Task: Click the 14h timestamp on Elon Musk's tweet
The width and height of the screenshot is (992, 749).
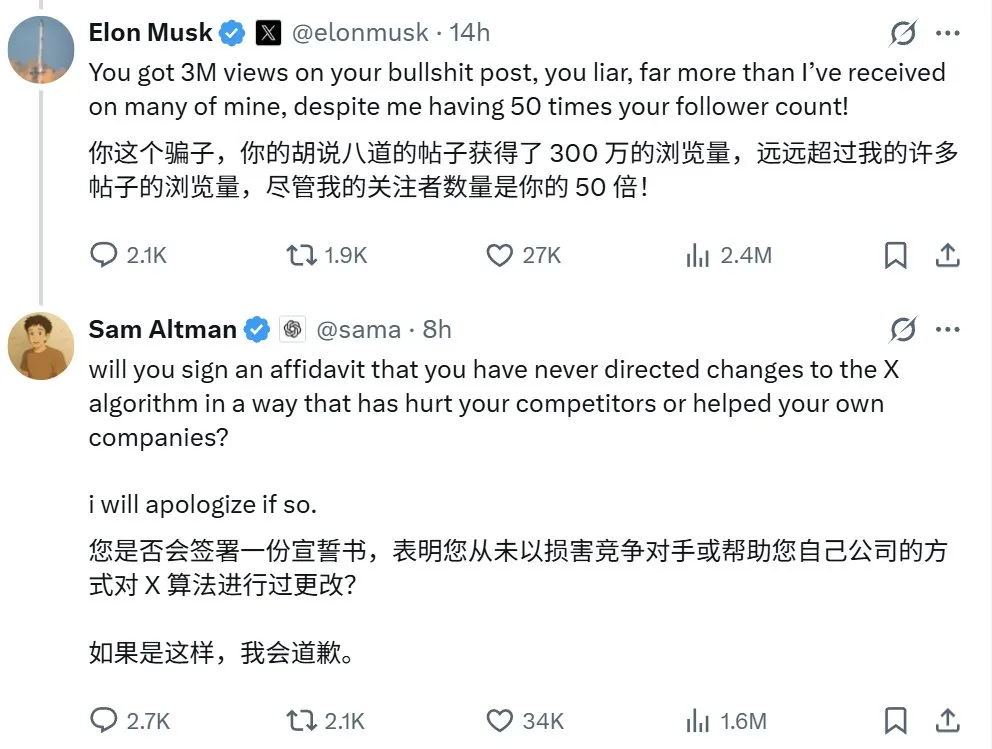Action: 470,31
